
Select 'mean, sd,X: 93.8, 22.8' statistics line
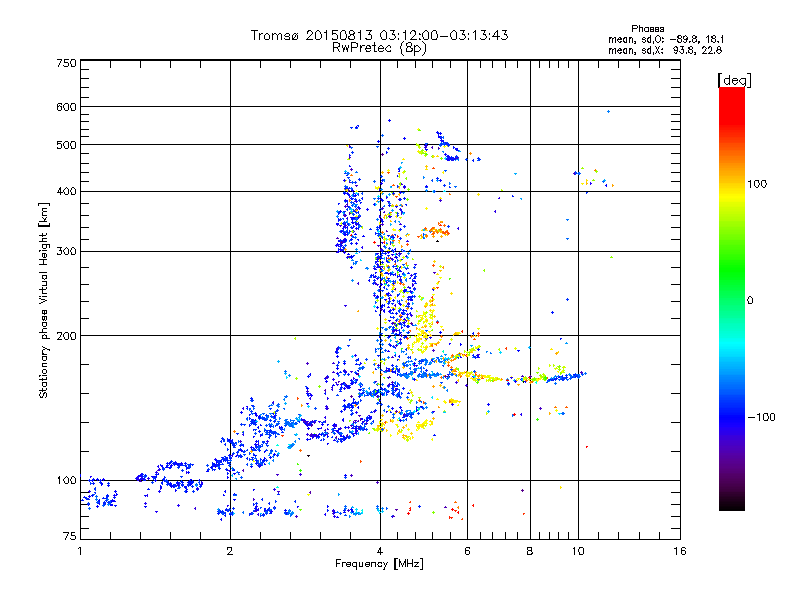(665, 50)
